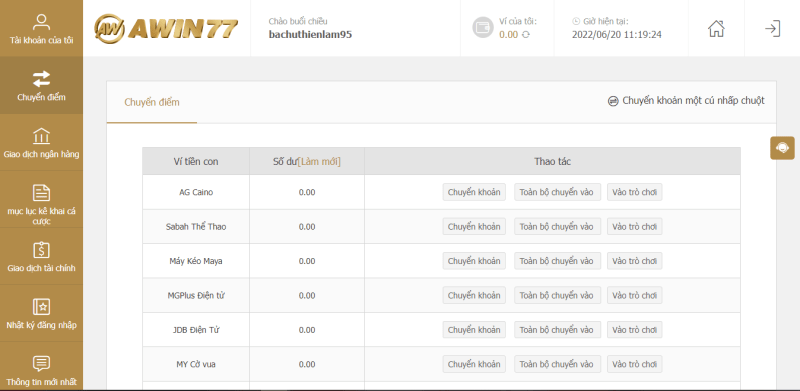This screenshot has width=800, height=391.
Task: Go to home page via house icon
Action: point(716,28)
